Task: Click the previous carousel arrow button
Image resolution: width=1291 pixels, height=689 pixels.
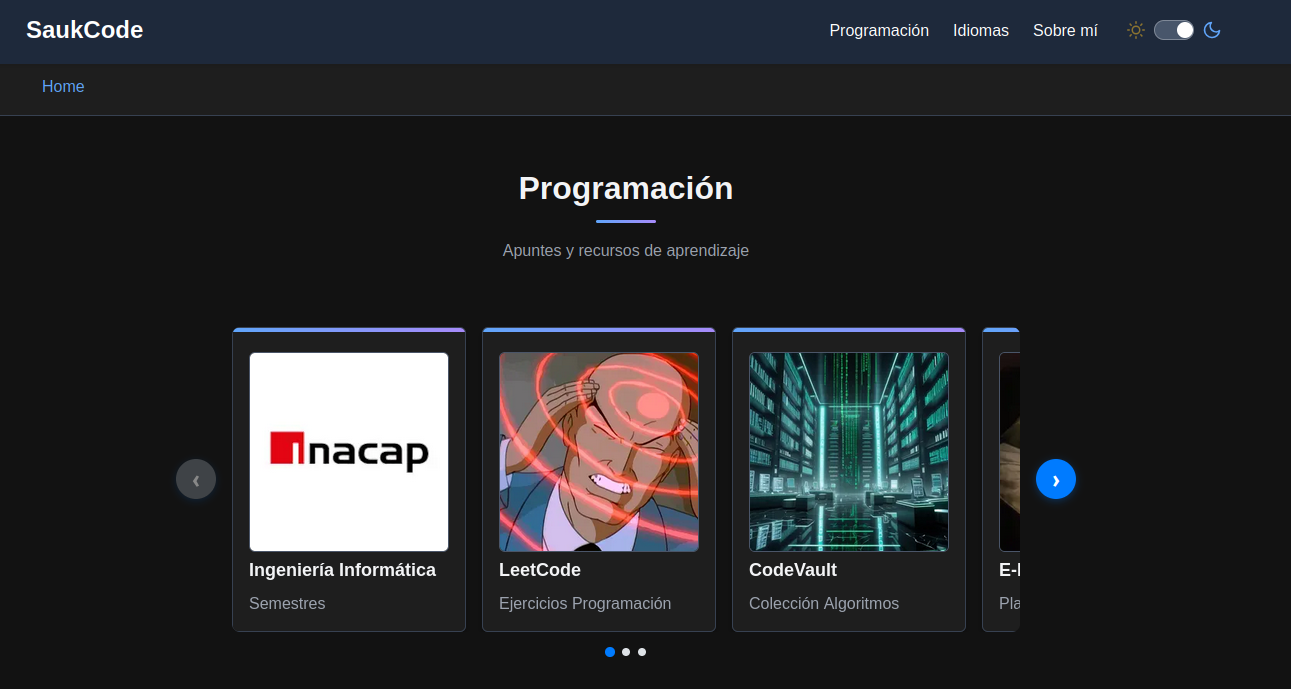Action: pos(196,479)
